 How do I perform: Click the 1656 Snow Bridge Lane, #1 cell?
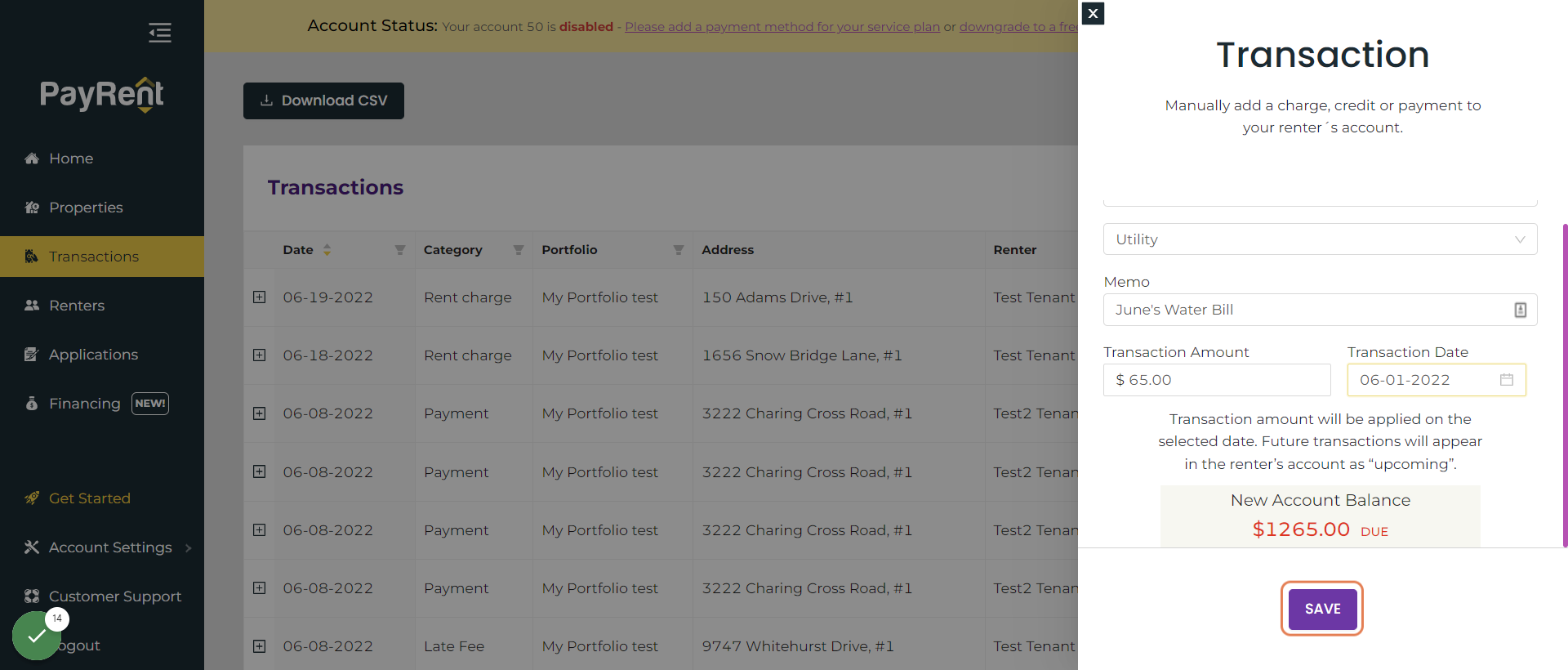tap(802, 355)
